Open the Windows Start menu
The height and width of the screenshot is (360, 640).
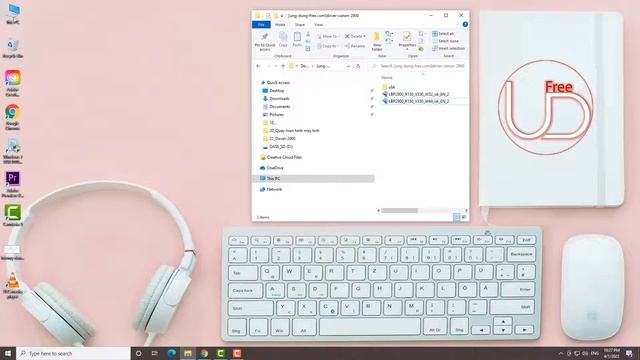click(x=8, y=353)
